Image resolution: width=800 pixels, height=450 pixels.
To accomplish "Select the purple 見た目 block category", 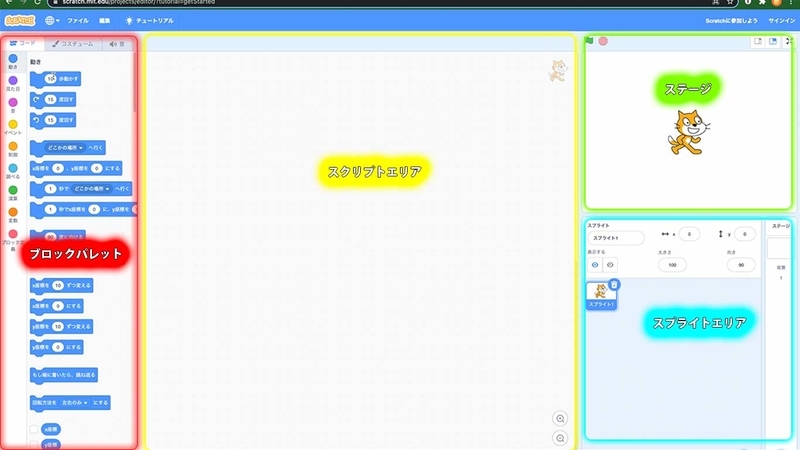I will pyautogui.click(x=13, y=83).
